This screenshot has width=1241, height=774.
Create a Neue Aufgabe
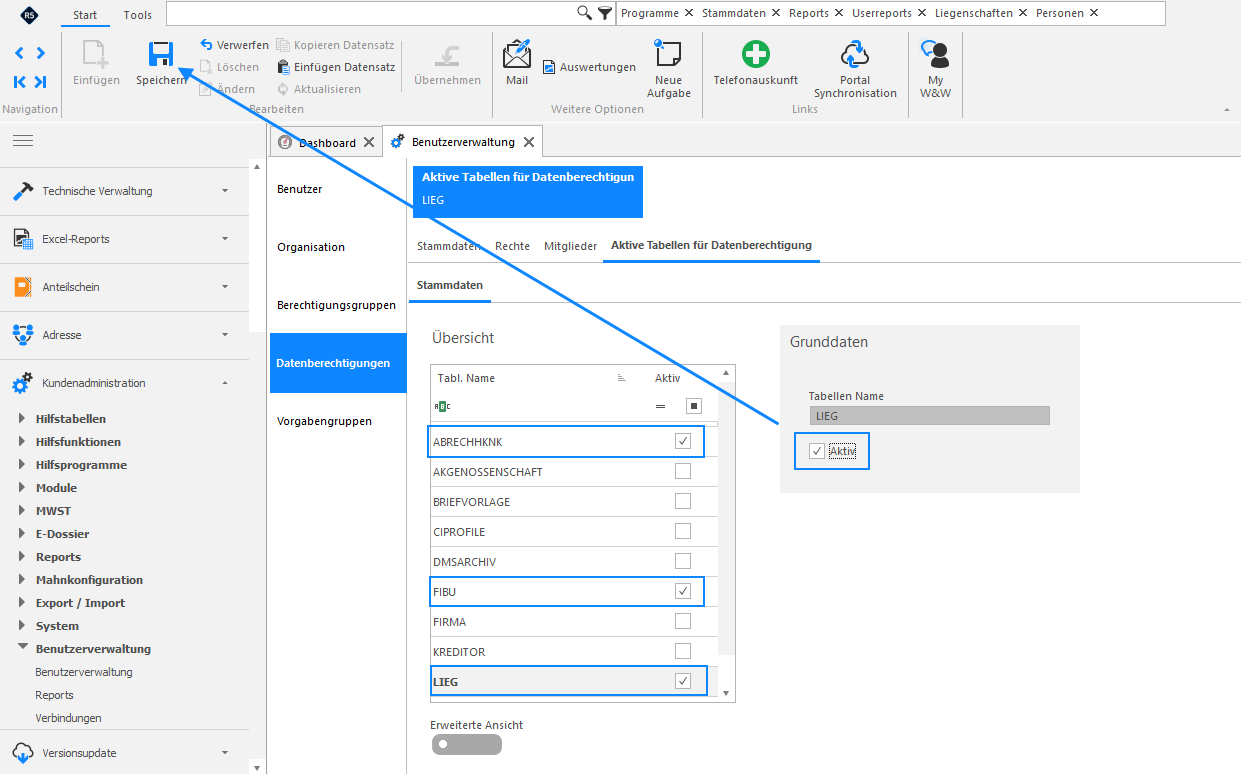[x=668, y=68]
